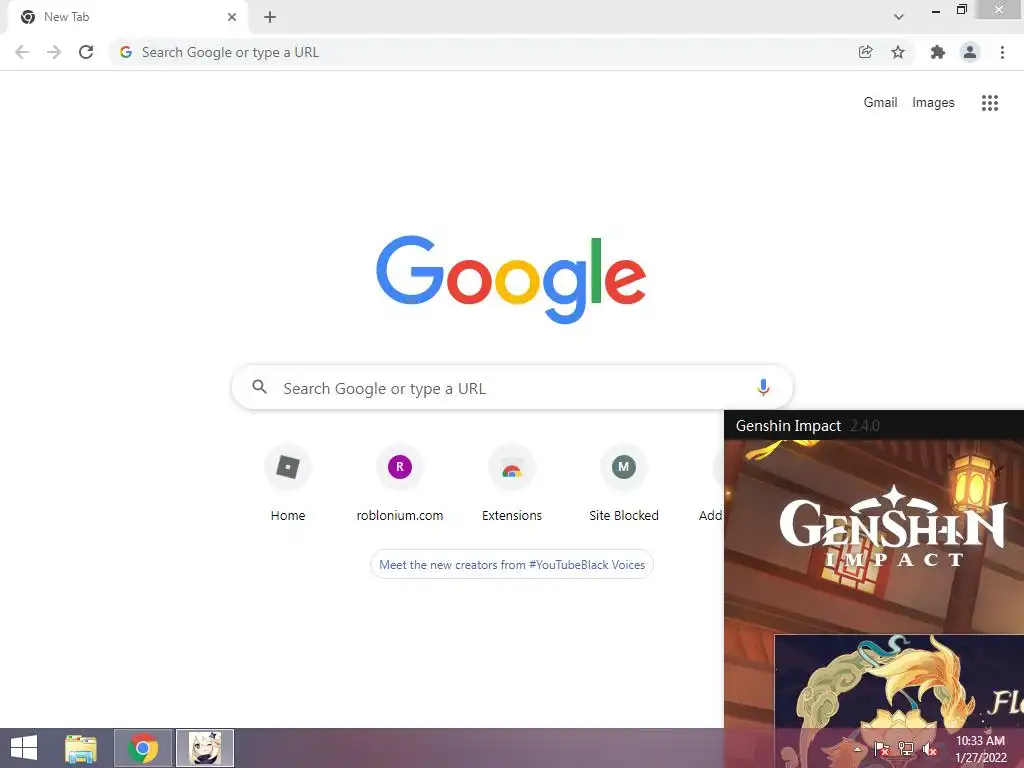1024x768 pixels.
Task: Open File Explorer from the taskbar
Action: pyautogui.click(x=81, y=748)
